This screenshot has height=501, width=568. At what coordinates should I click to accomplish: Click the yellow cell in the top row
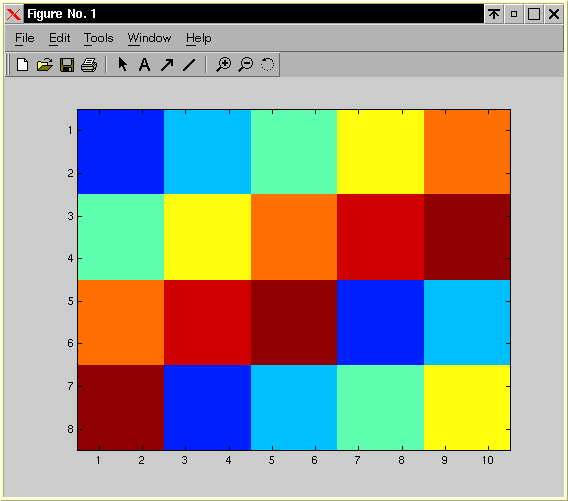tap(380, 152)
